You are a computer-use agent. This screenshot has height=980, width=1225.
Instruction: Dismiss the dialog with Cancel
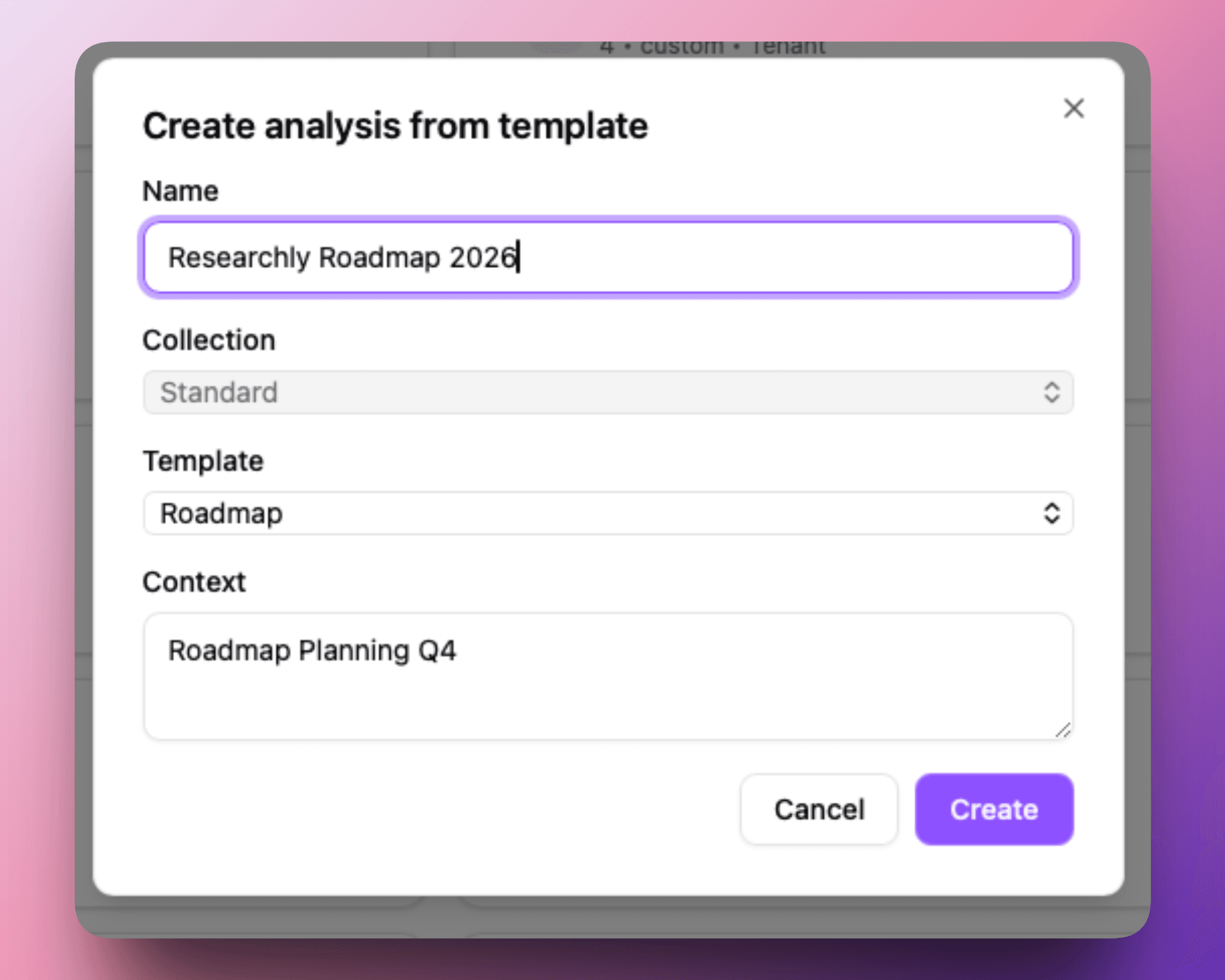(819, 809)
